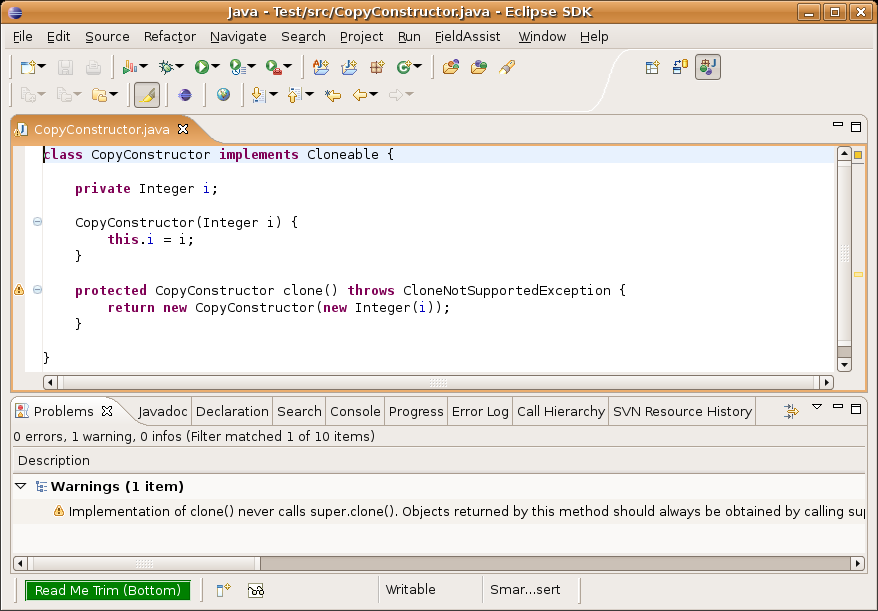Close the Problems view tab
878x611 pixels.
[107, 411]
